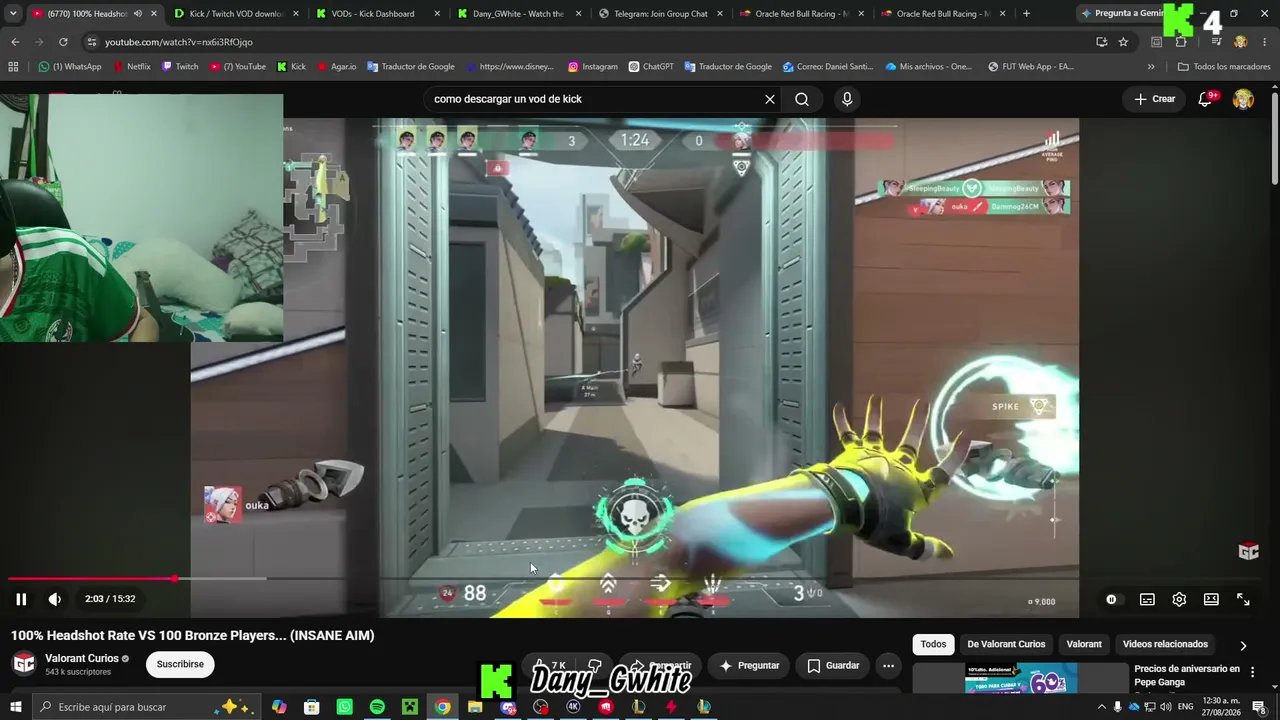This screenshot has width=1280, height=720.
Task: Open the Chrome apps grid shortcut
Action: (x=13, y=67)
